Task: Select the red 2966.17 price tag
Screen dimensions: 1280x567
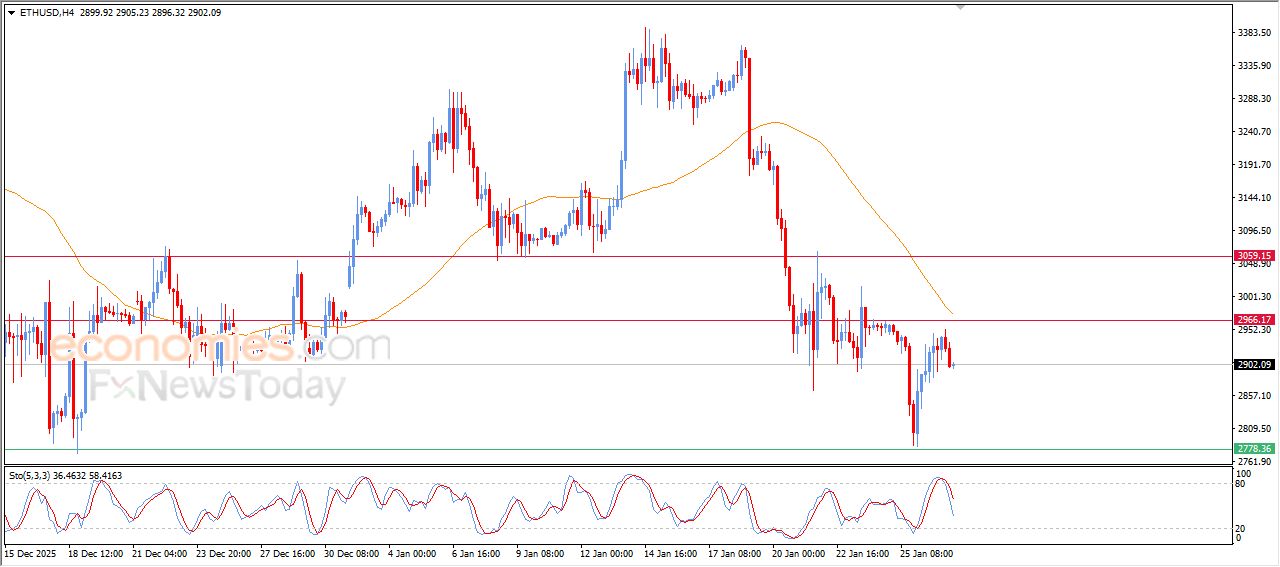Action: 1254,320
